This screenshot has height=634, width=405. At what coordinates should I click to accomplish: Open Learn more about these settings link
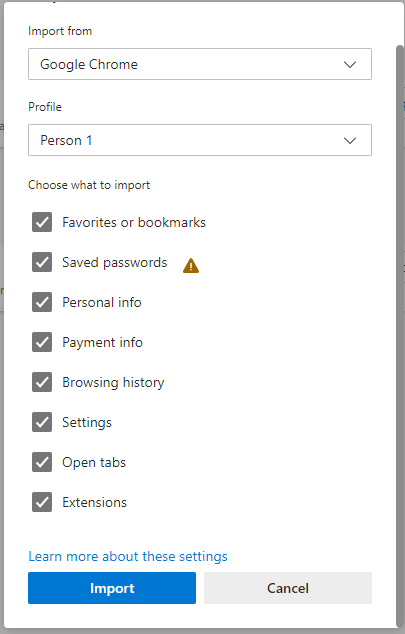click(128, 556)
